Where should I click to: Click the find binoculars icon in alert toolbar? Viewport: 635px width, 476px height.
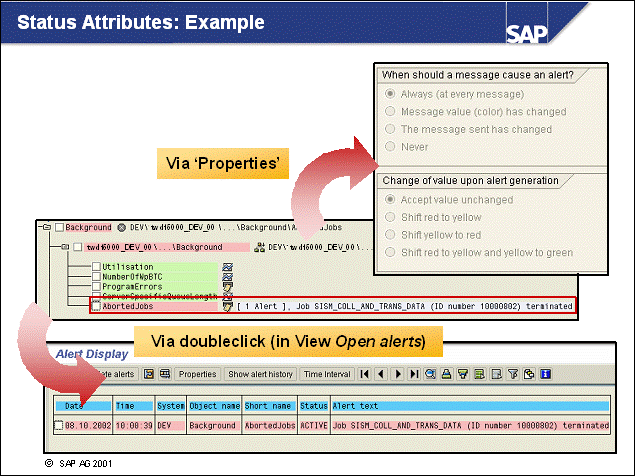click(430, 374)
